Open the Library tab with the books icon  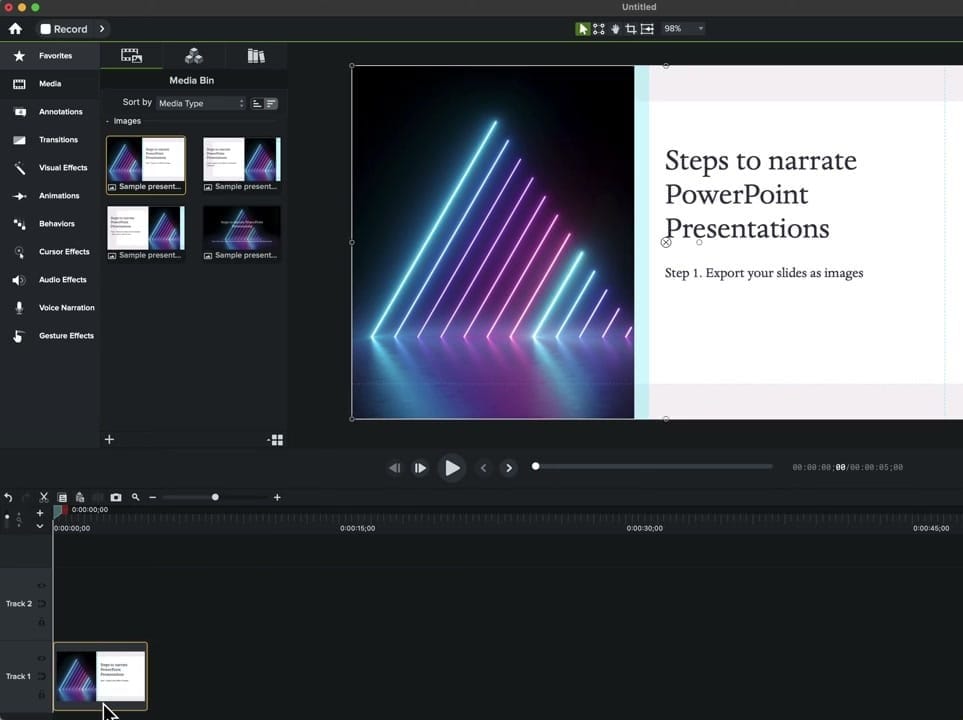pyautogui.click(x=256, y=55)
